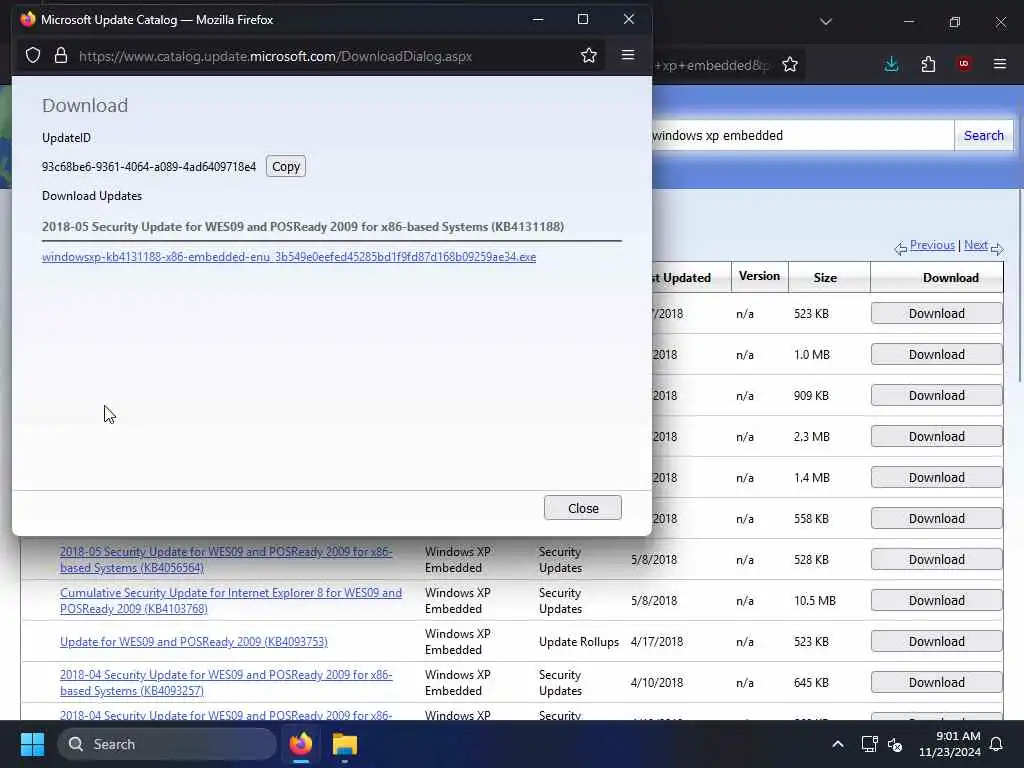The image size is (1024, 768).
Task: Download the KB4093753 Update Rollups entry
Action: (936, 642)
